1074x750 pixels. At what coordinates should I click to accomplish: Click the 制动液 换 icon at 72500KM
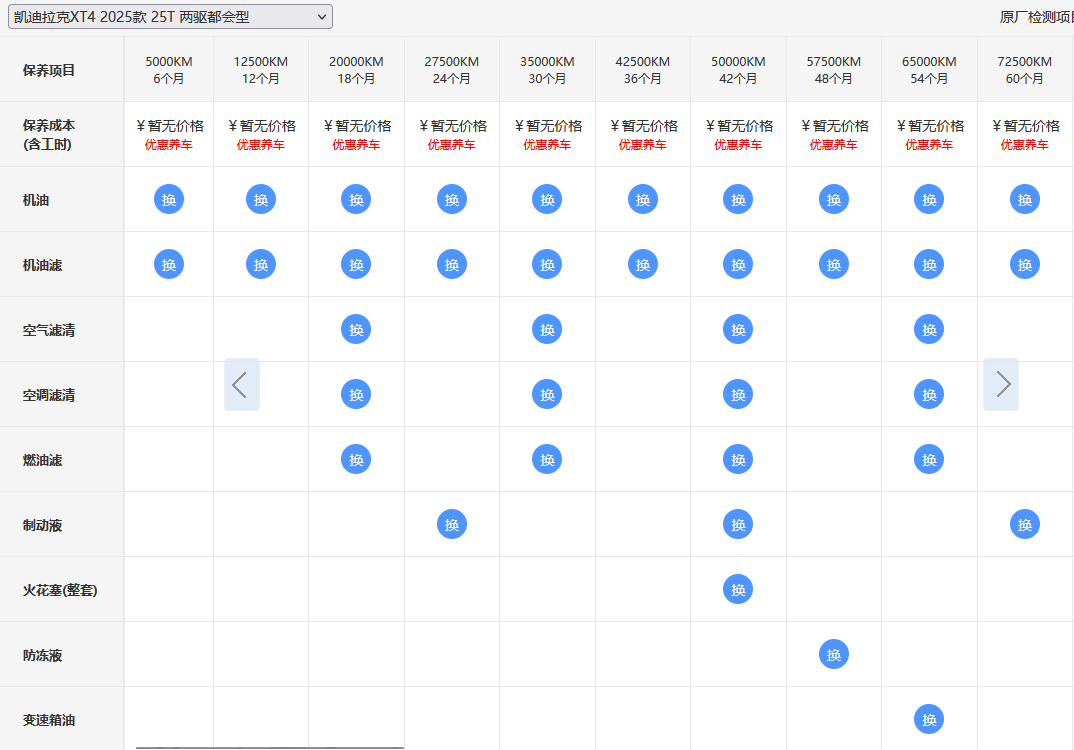click(x=1025, y=524)
